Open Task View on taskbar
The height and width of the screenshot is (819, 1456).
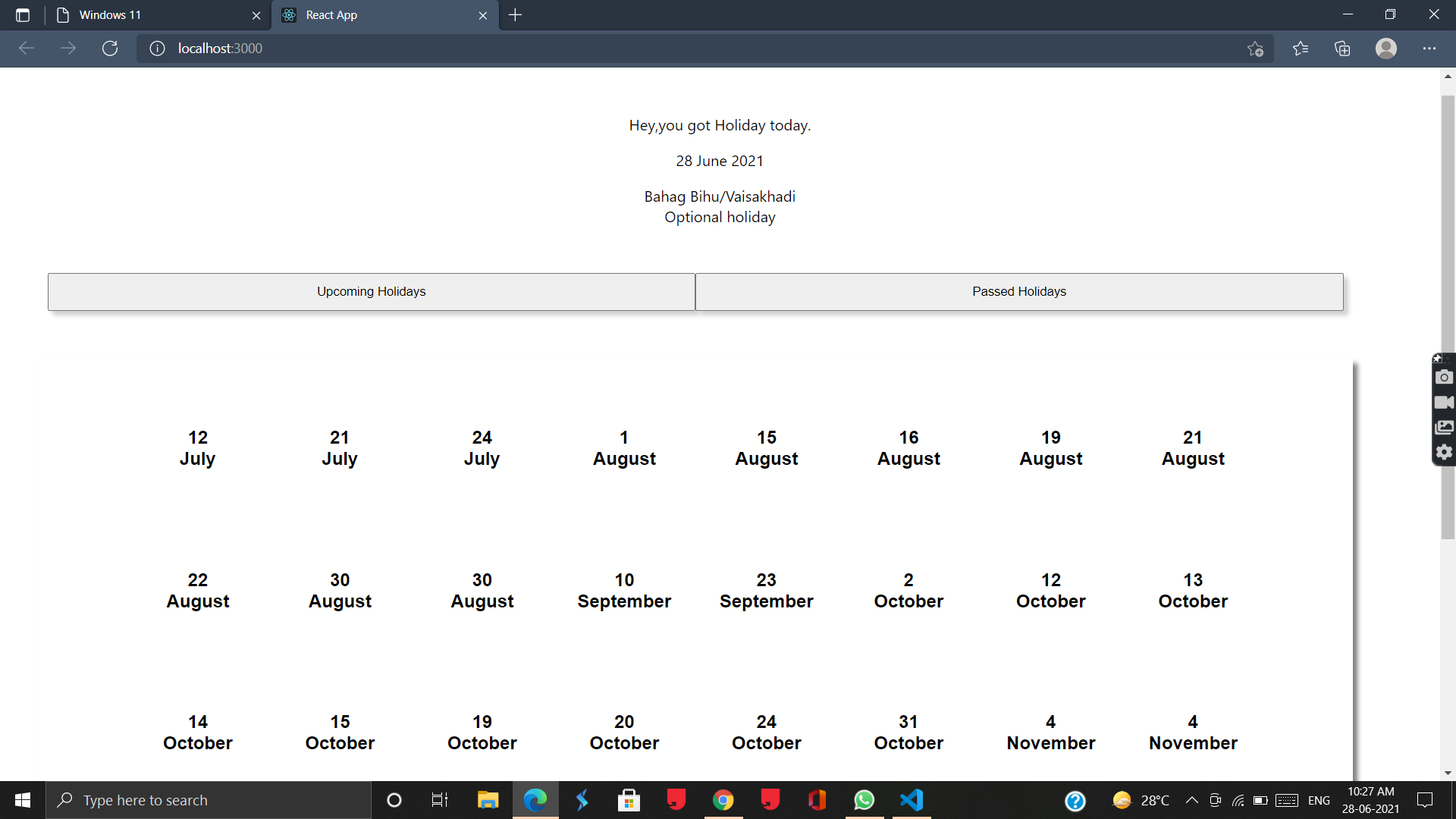pos(440,800)
